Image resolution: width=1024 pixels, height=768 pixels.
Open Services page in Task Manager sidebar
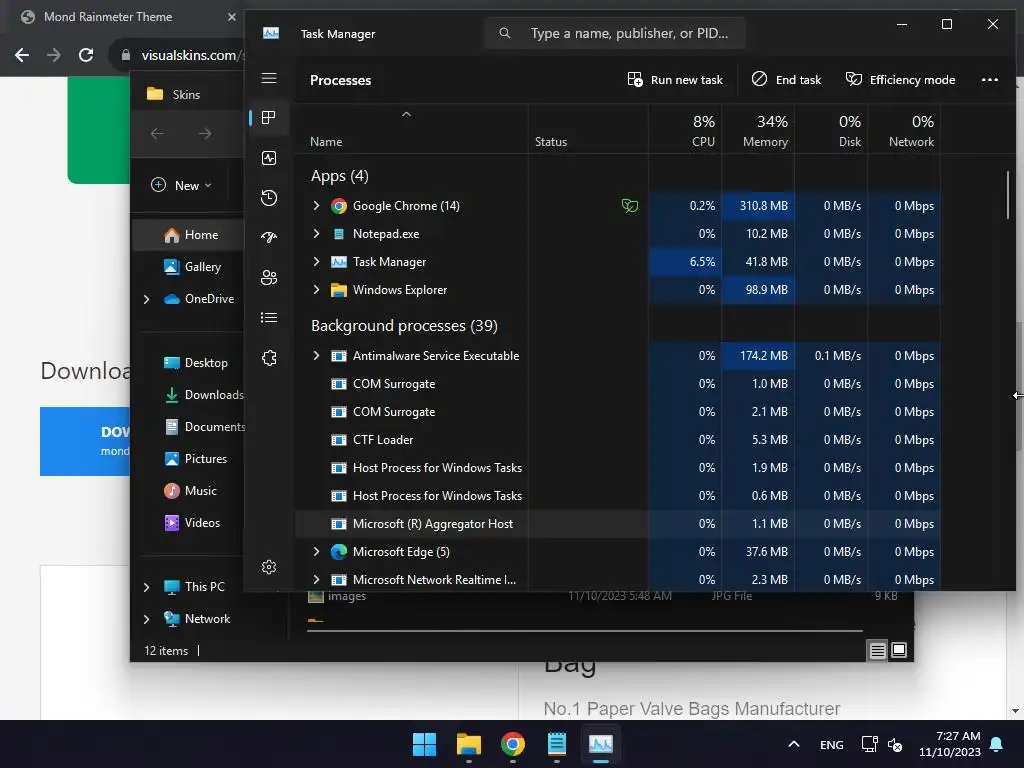pos(269,358)
